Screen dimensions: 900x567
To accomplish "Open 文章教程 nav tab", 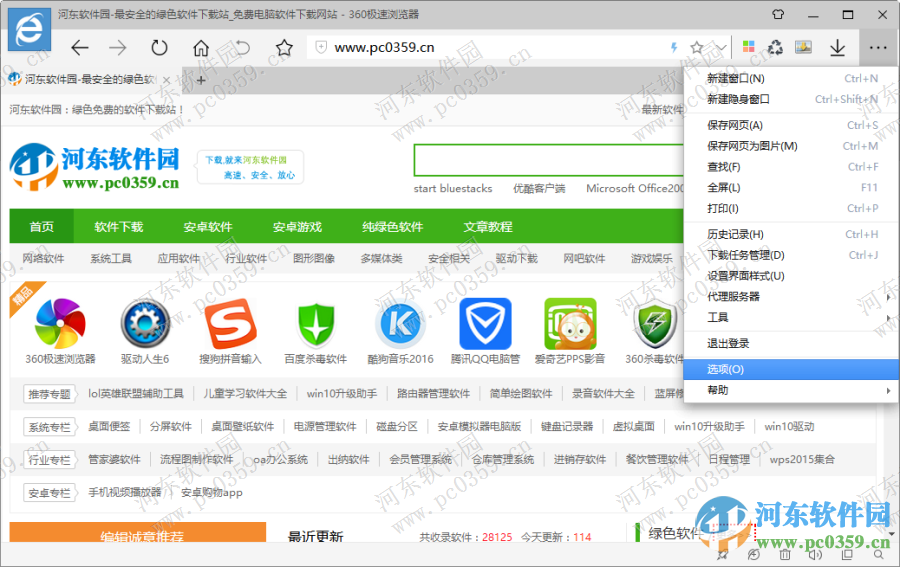I will tap(488, 227).
